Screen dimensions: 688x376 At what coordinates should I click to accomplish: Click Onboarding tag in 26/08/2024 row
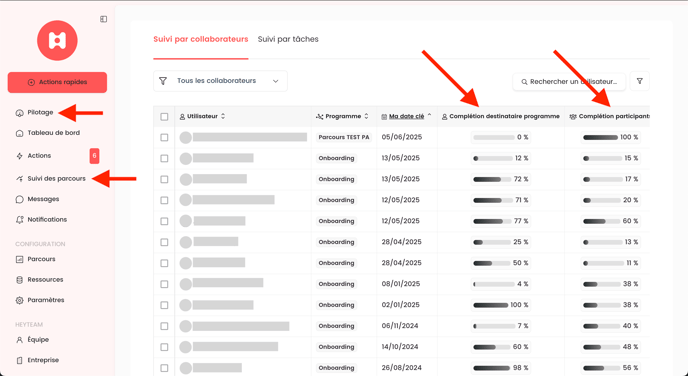click(336, 368)
